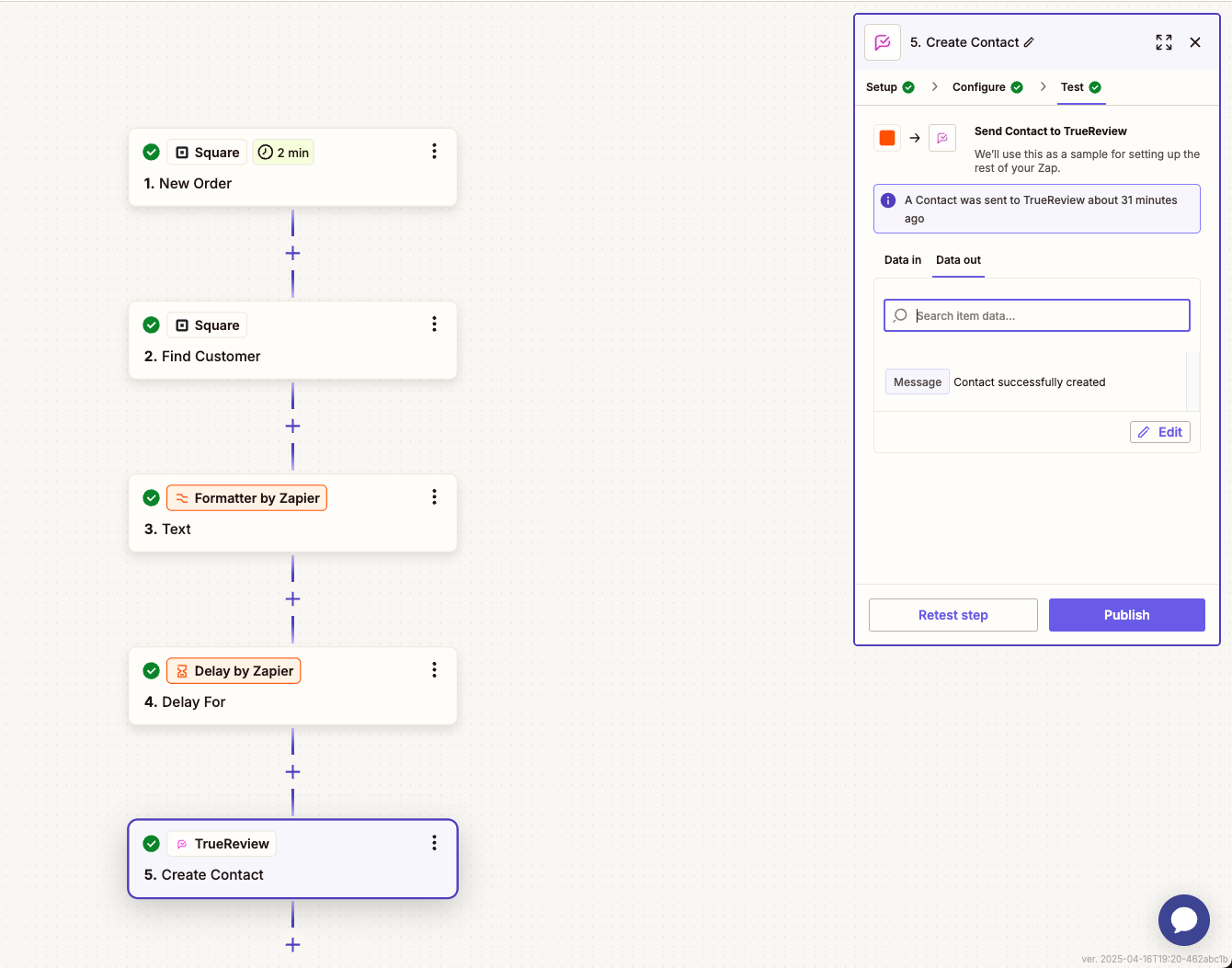This screenshot has width=1232, height=968.
Task: Select the 4. Delay For step card
Action: [x=292, y=686]
